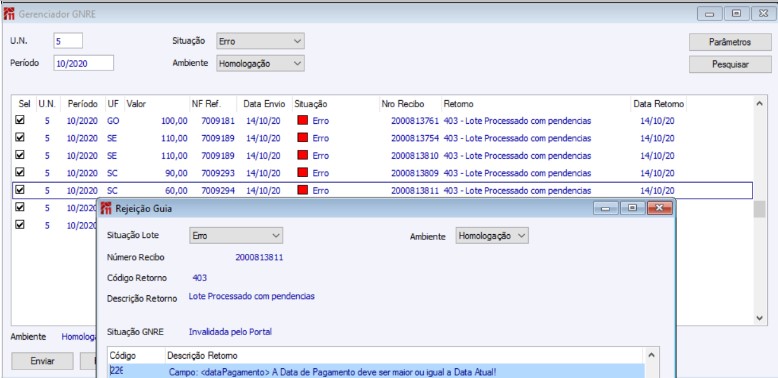The height and width of the screenshot is (378, 778).
Task: Click the Gerenciador GNRE window app icon
Action: (8, 14)
